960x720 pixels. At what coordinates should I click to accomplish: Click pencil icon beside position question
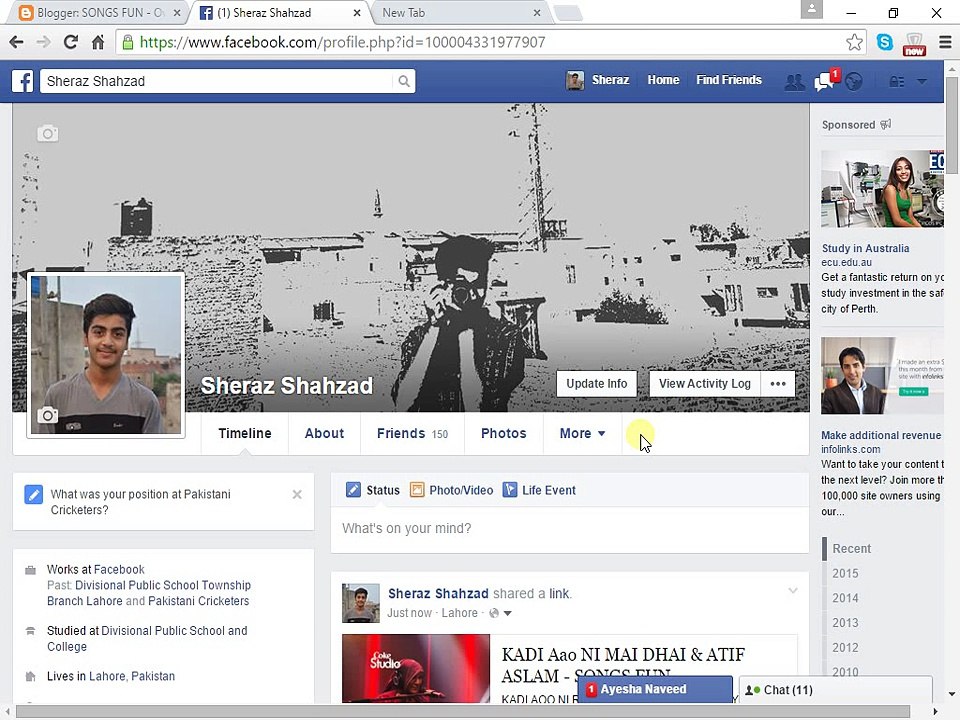[34, 494]
